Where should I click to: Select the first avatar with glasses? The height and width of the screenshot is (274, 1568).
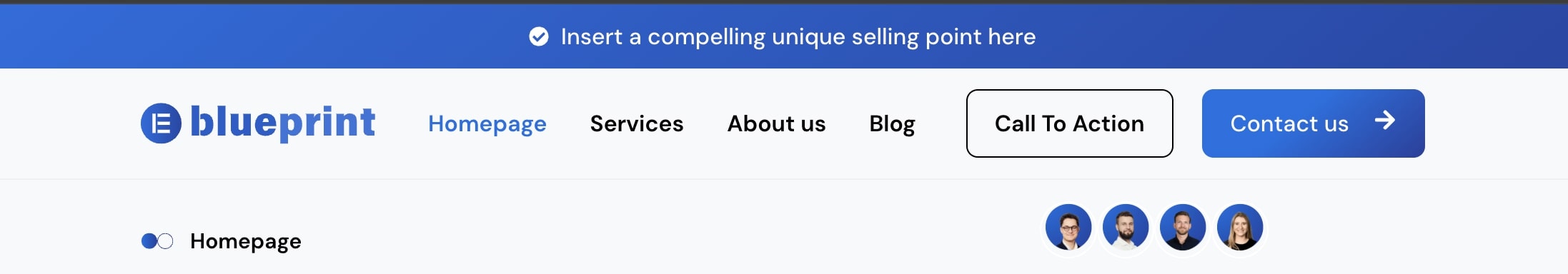tap(1068, 228)
